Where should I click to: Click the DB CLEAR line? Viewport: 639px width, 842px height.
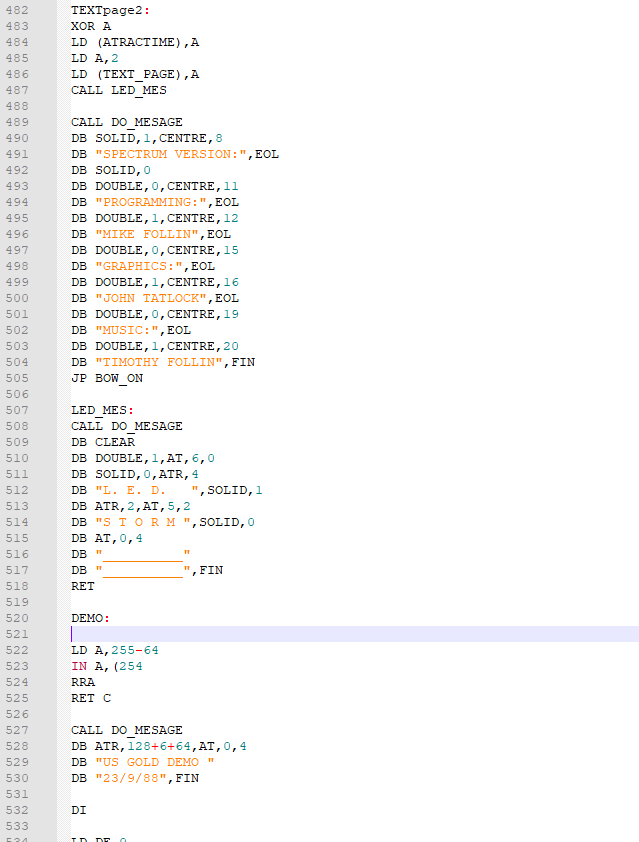(x=103, y=442)
